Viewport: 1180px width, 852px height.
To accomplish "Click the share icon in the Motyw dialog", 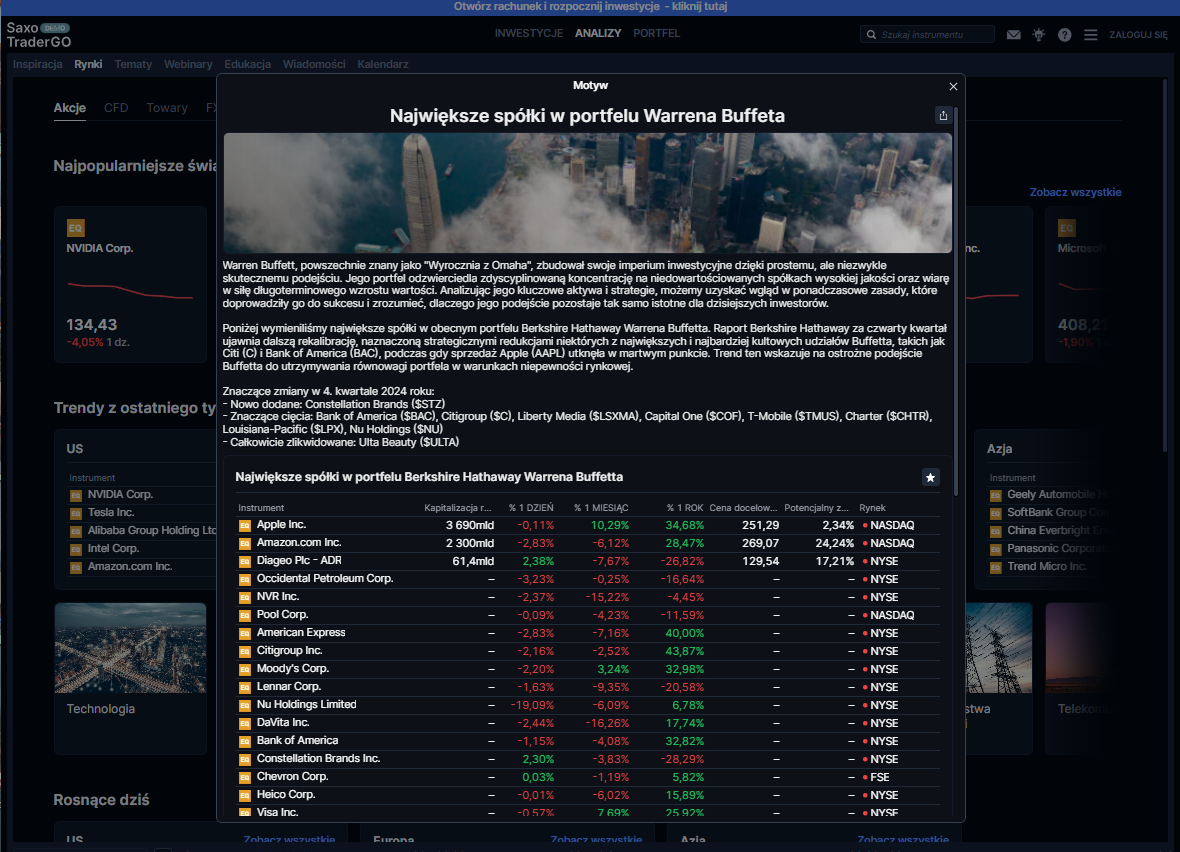I will click(x=943, y=116).
